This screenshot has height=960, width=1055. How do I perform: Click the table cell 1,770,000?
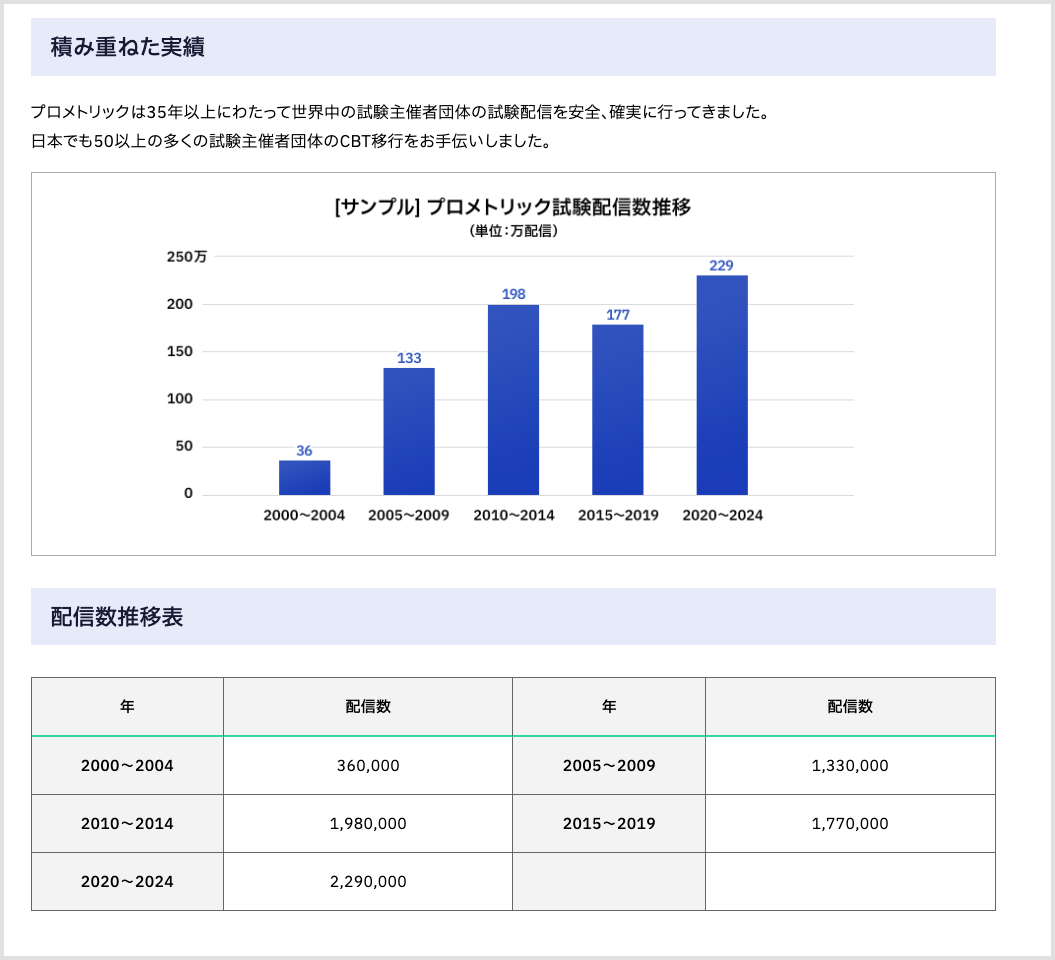click(850, 823)
